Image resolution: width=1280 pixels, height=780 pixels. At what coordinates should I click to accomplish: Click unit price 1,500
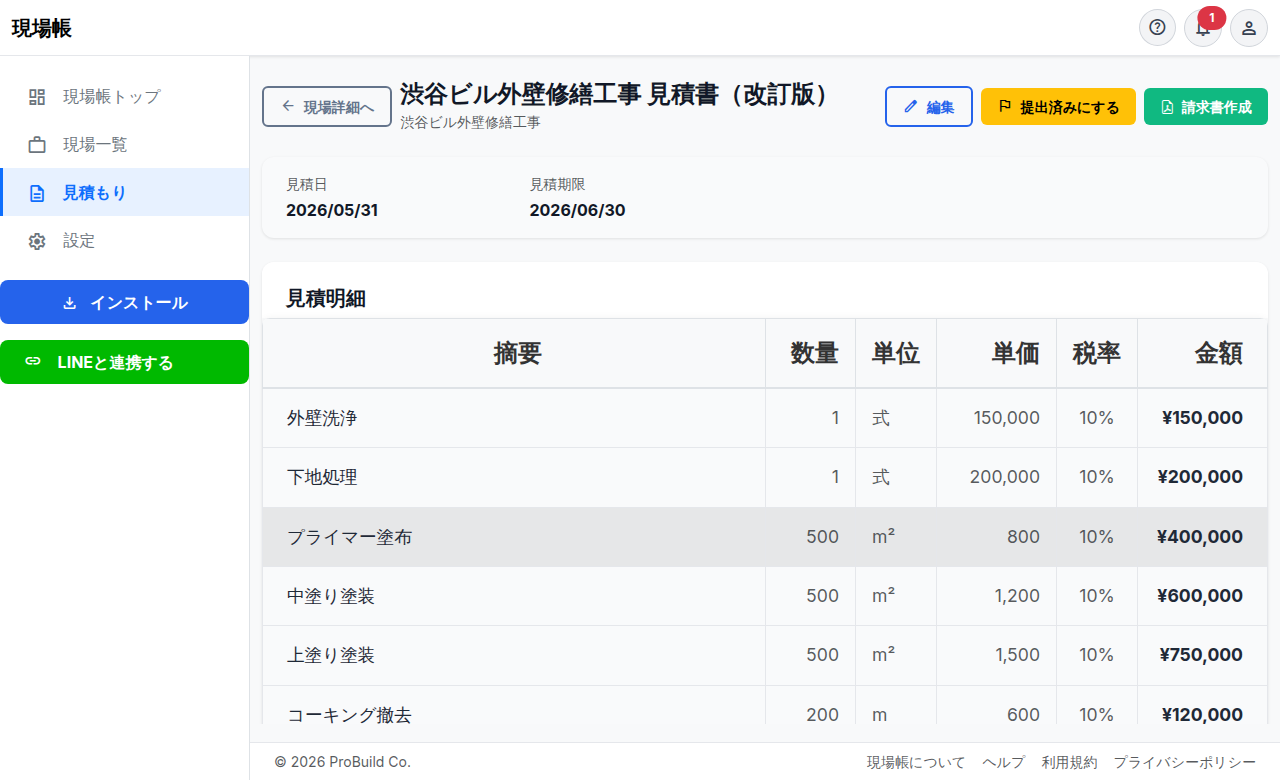tap(1017, 655)
